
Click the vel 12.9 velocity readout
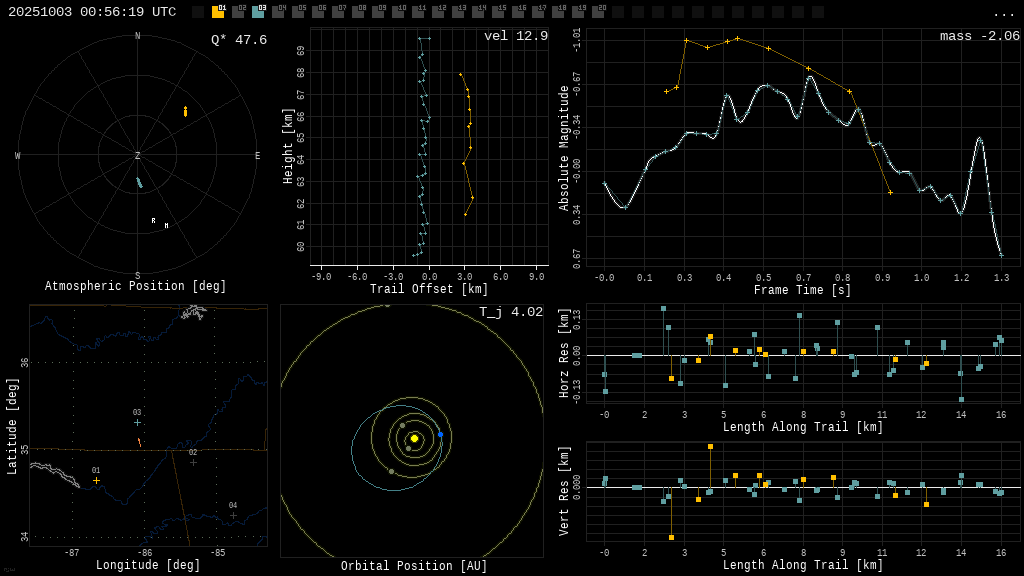coord(515,36)
